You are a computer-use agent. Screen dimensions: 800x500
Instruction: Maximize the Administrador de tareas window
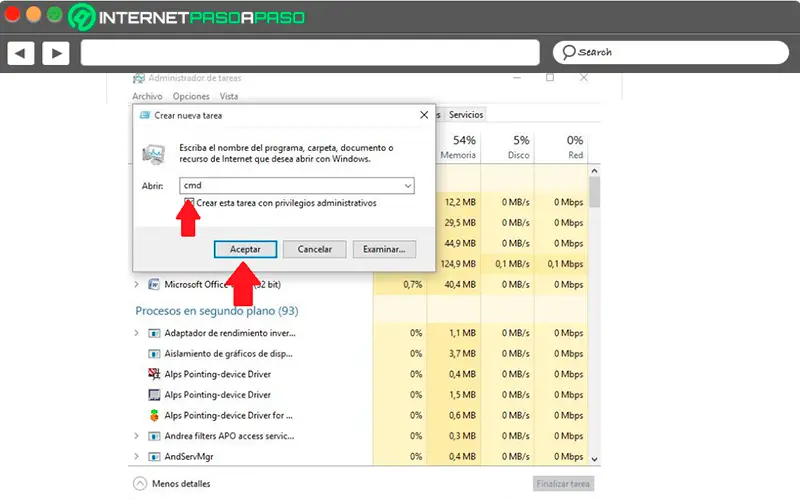coord(550,78)
